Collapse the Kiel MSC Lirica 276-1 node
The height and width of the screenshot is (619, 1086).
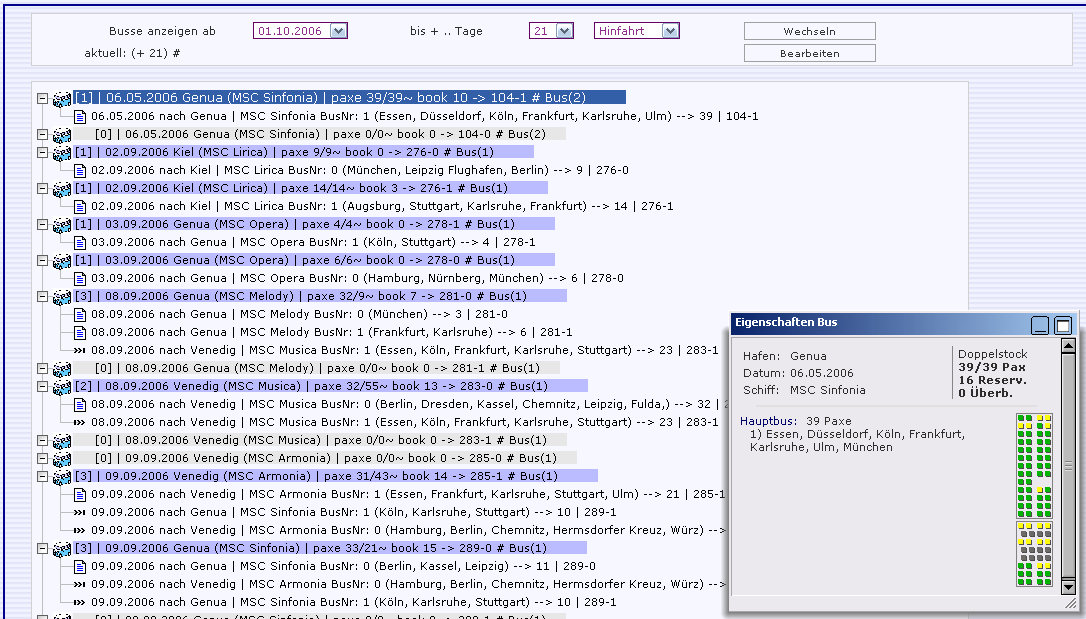coord(42,188)
